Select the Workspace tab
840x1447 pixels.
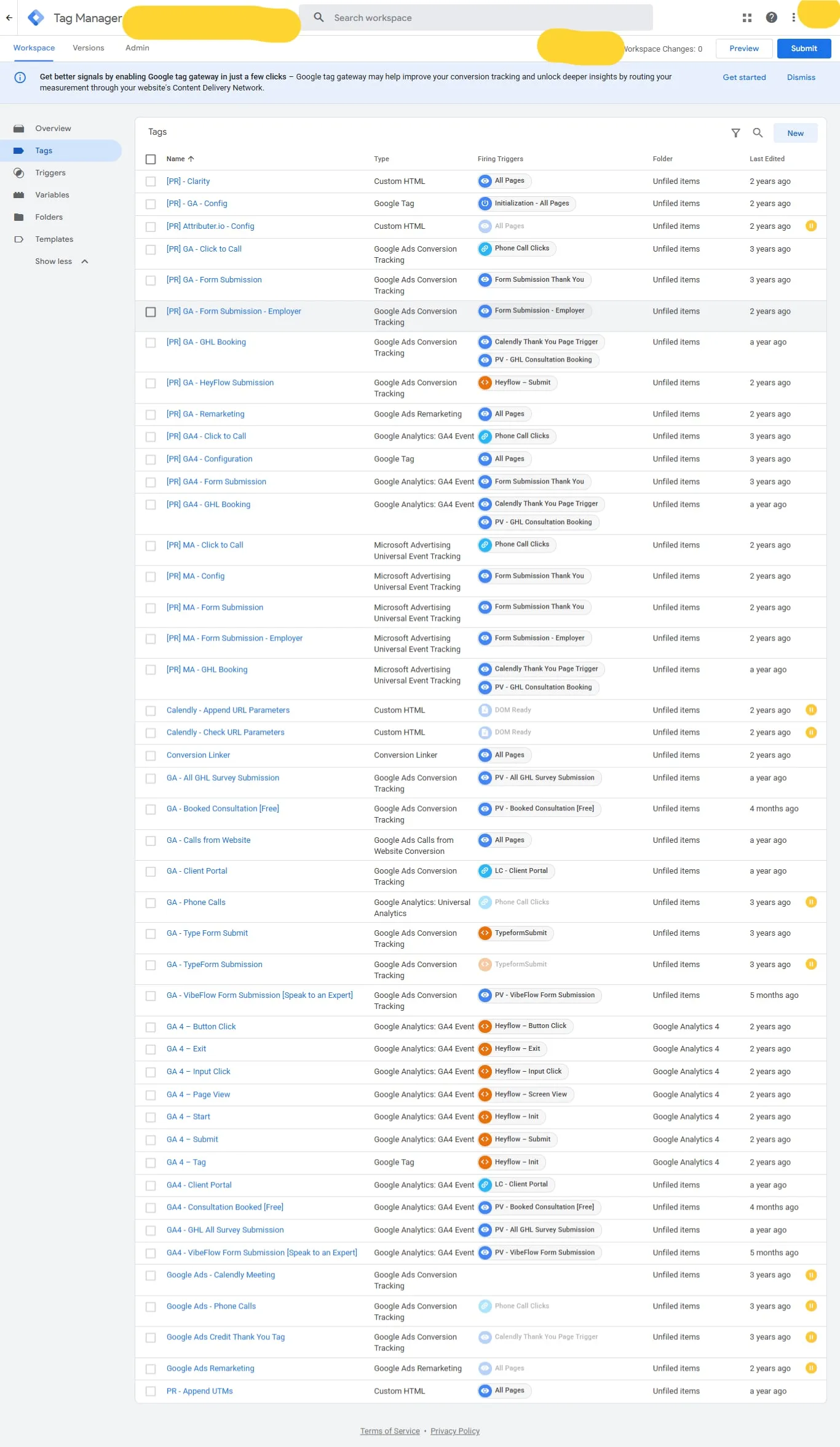coord(34,48)
